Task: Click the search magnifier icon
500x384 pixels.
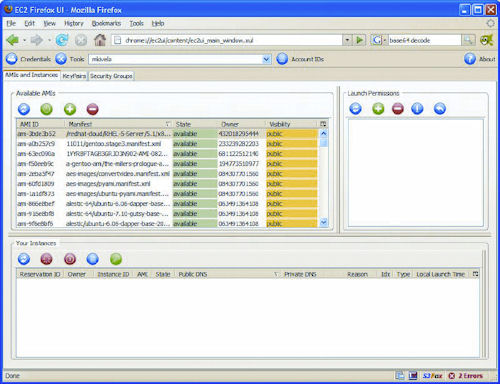Action: pos(468,40)
